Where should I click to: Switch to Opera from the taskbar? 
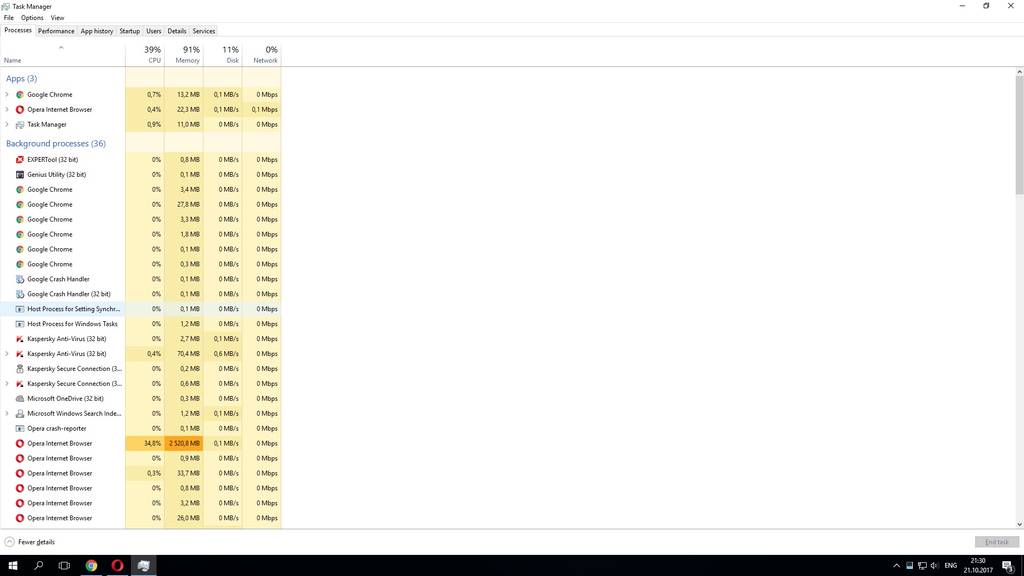coord(118,566)
